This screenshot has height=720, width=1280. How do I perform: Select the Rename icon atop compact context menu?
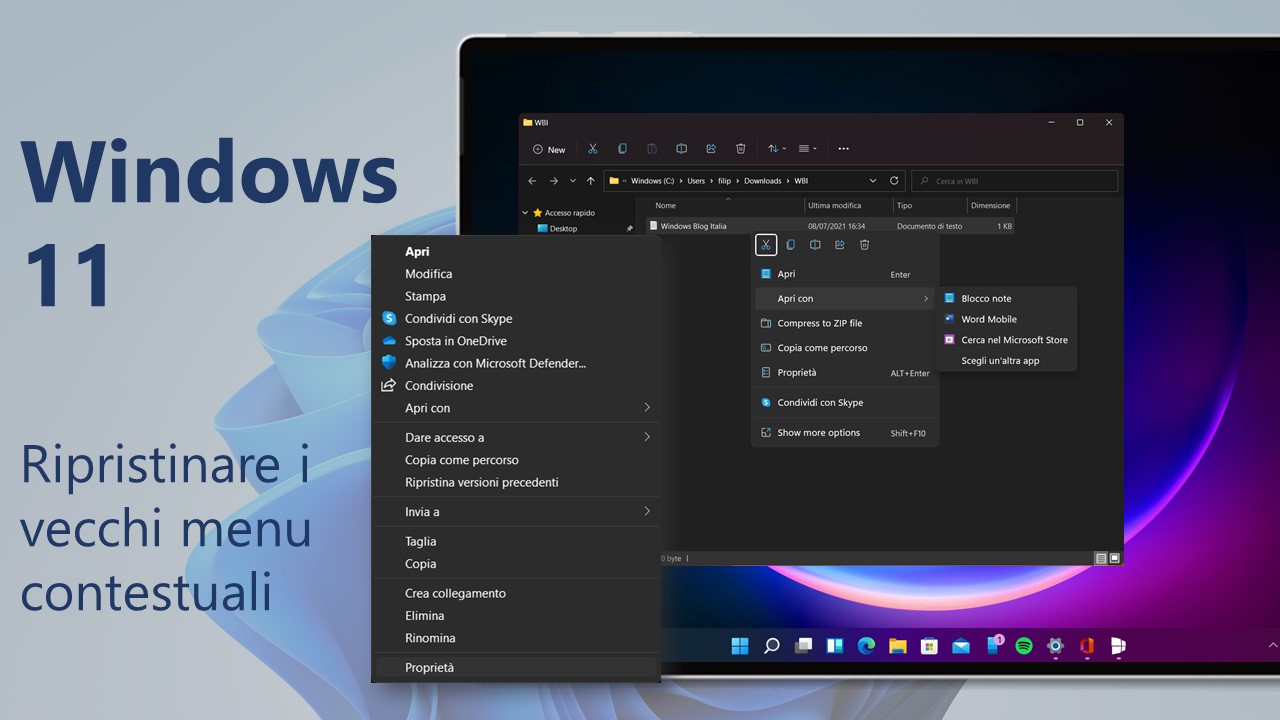pyautogui.click(x=815, y=245)
